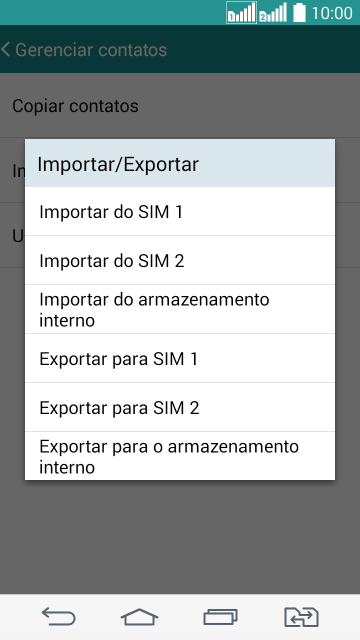Tap the home navigation button

(140, 617)
